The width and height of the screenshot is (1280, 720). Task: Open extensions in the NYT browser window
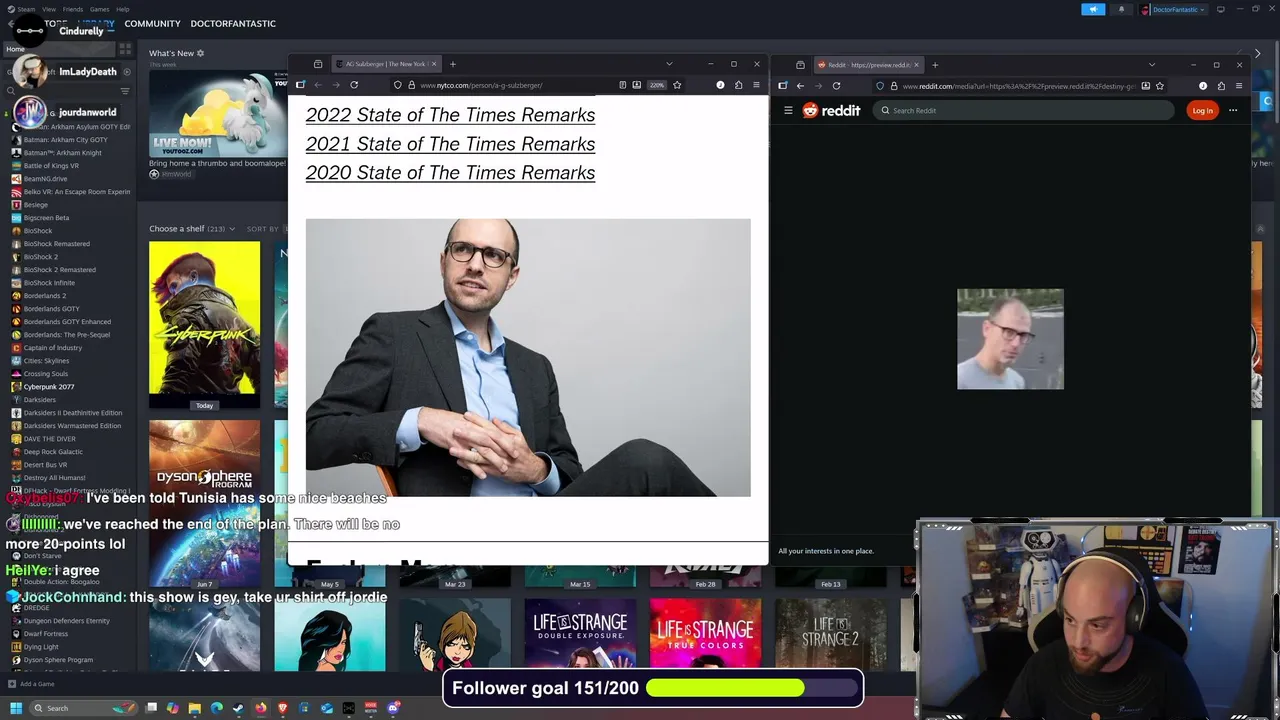click(x=738, y=85)
